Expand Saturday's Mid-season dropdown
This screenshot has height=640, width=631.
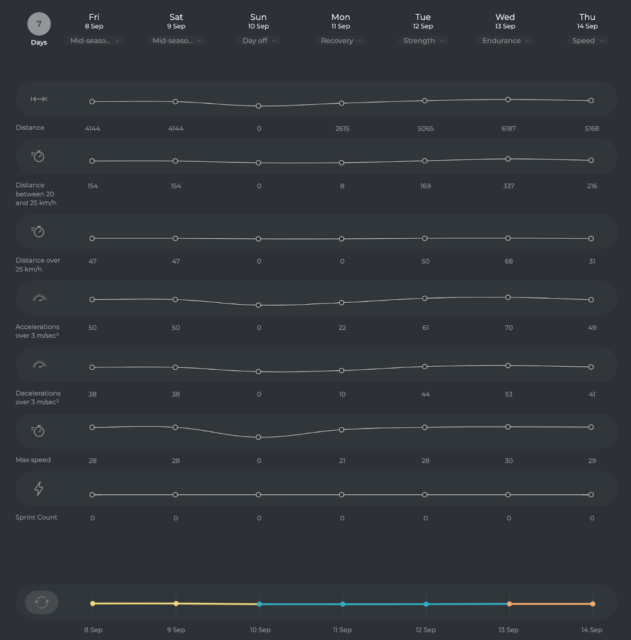176,41
